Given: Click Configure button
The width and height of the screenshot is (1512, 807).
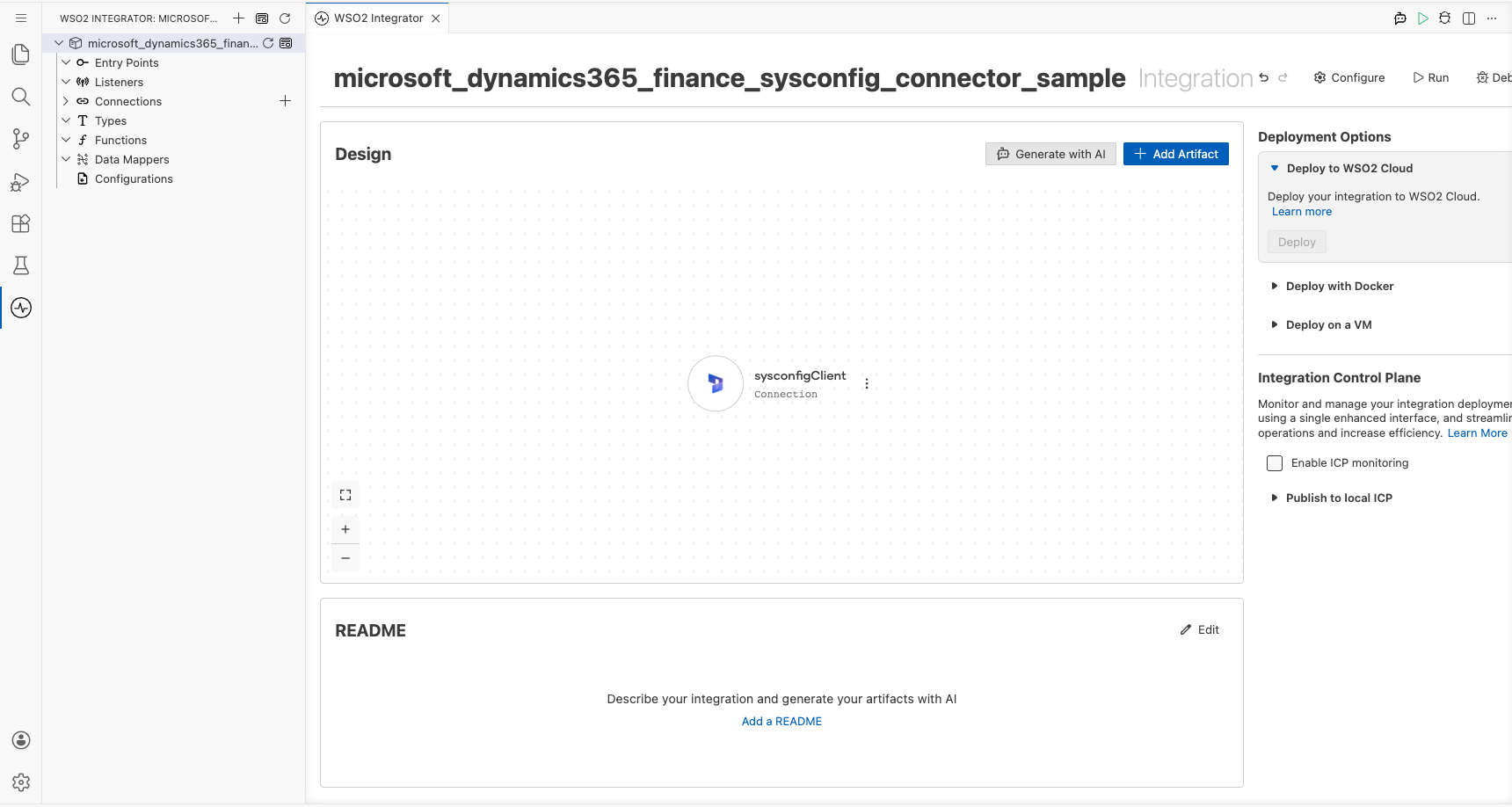Looking at the screenshot, I should point(1349,77).
